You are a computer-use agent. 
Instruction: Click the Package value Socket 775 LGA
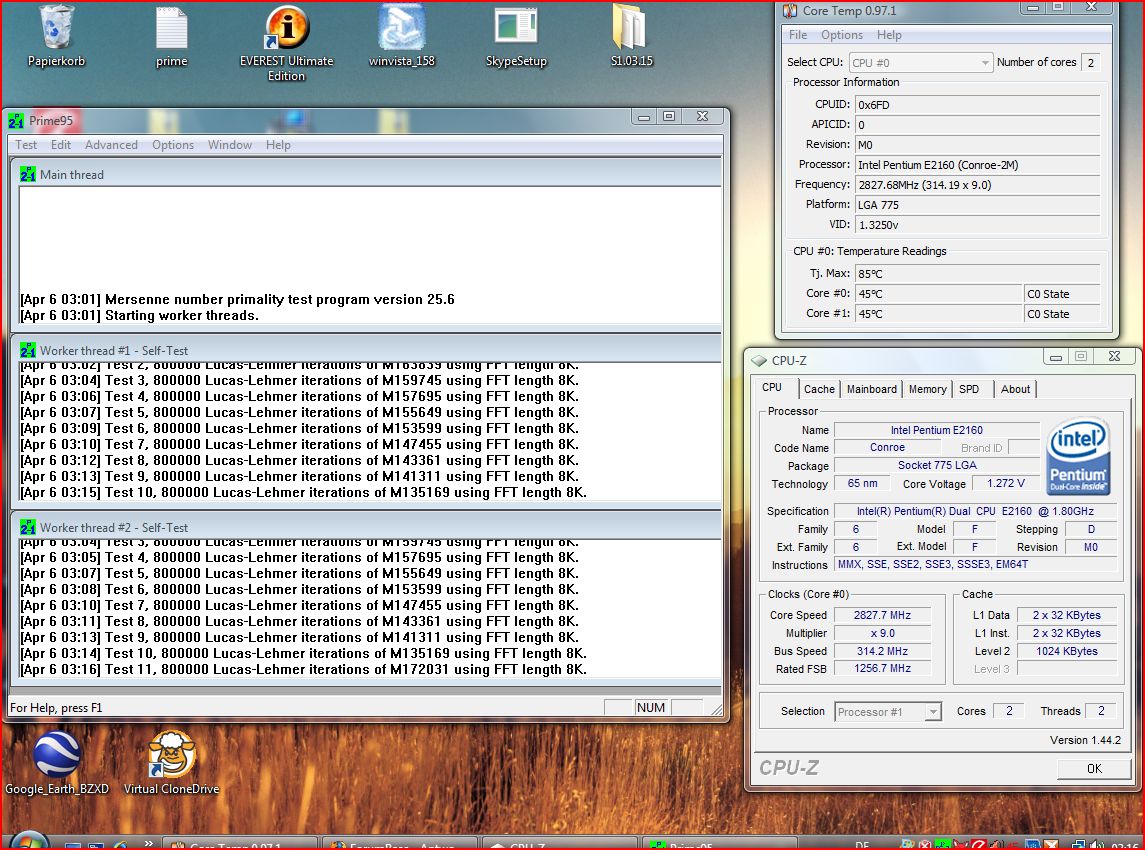point(937,465)
